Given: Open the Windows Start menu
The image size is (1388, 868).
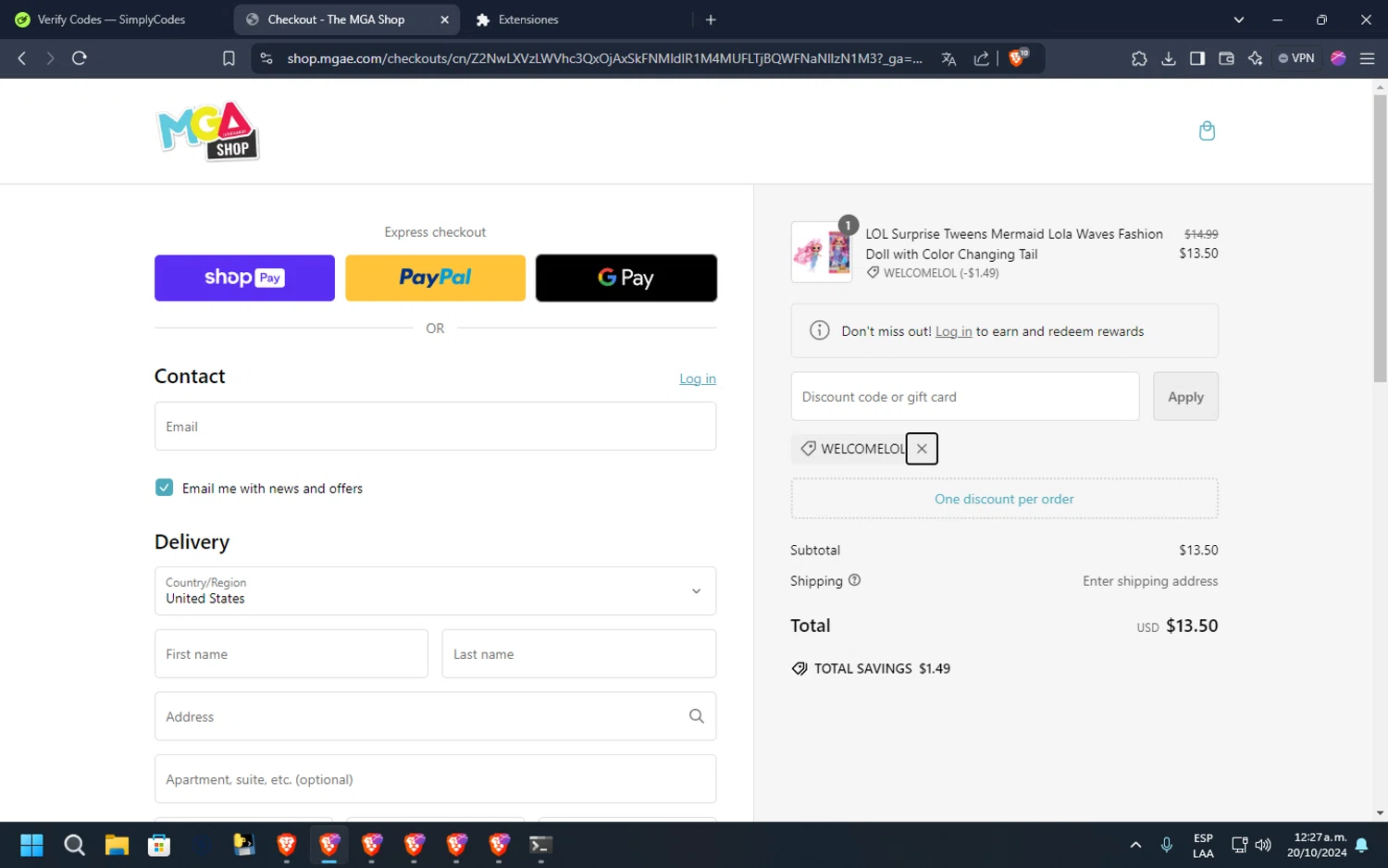Looking at the screenshot, I should (31, 845).
